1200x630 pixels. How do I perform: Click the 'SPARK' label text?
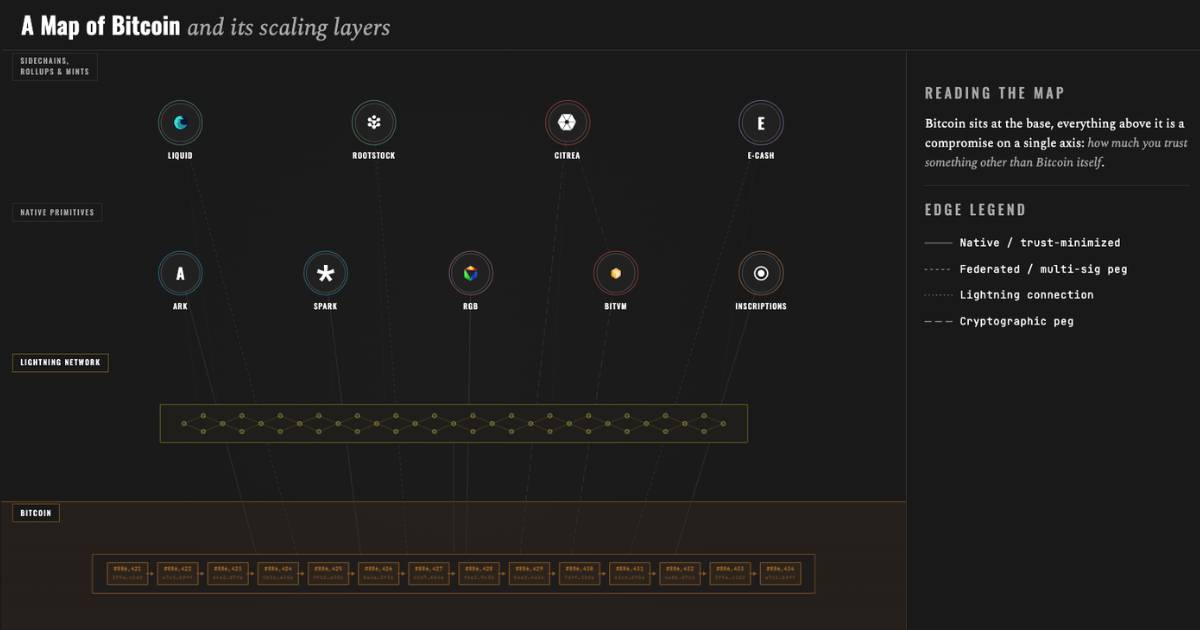(325, 306)
